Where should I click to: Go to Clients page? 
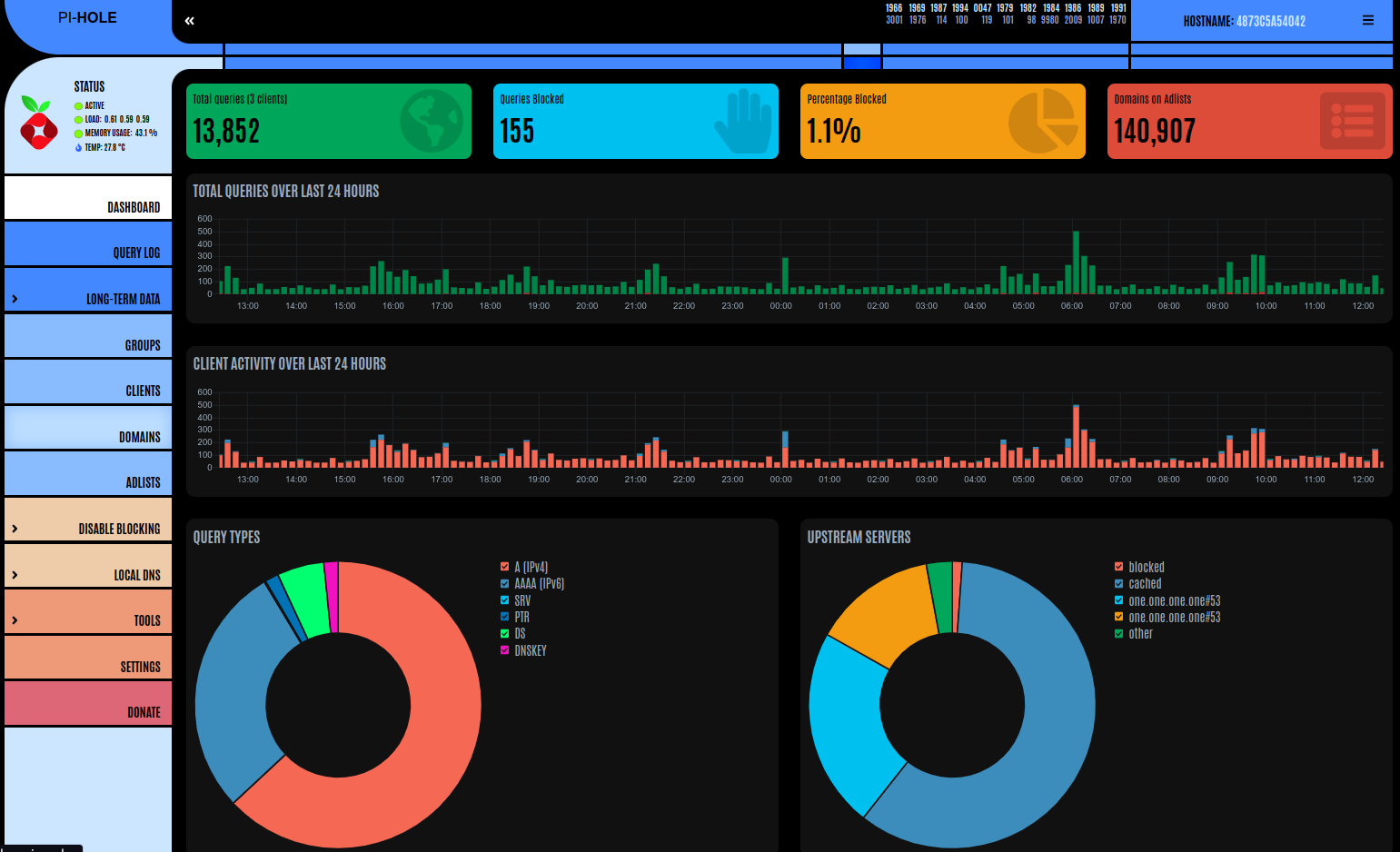[x=88, y=381]
